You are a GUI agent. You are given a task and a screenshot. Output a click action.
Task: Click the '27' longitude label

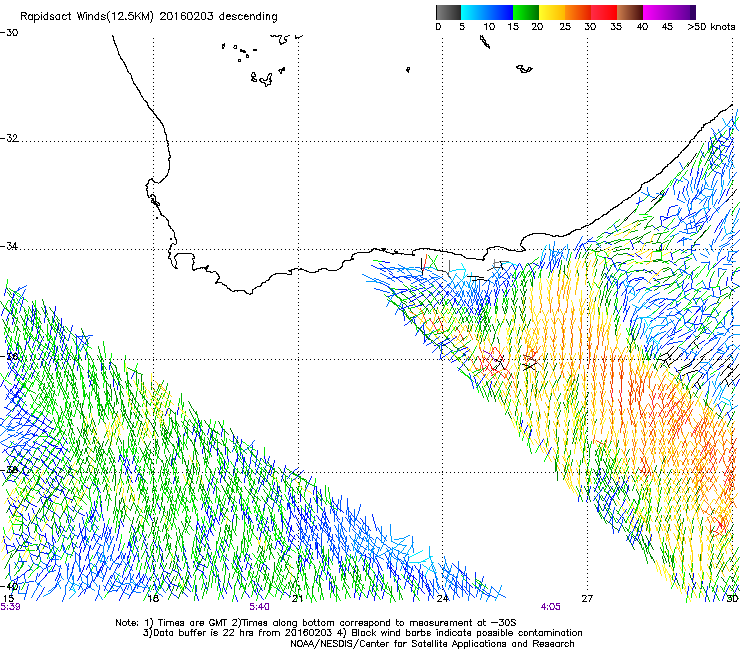pos(587,599)
